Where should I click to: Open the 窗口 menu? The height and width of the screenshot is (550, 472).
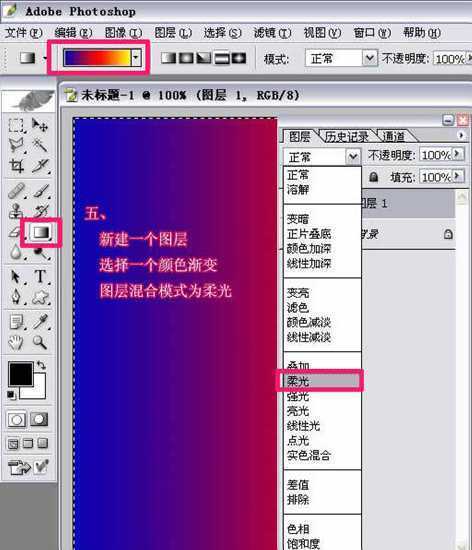tap(372, 33)
